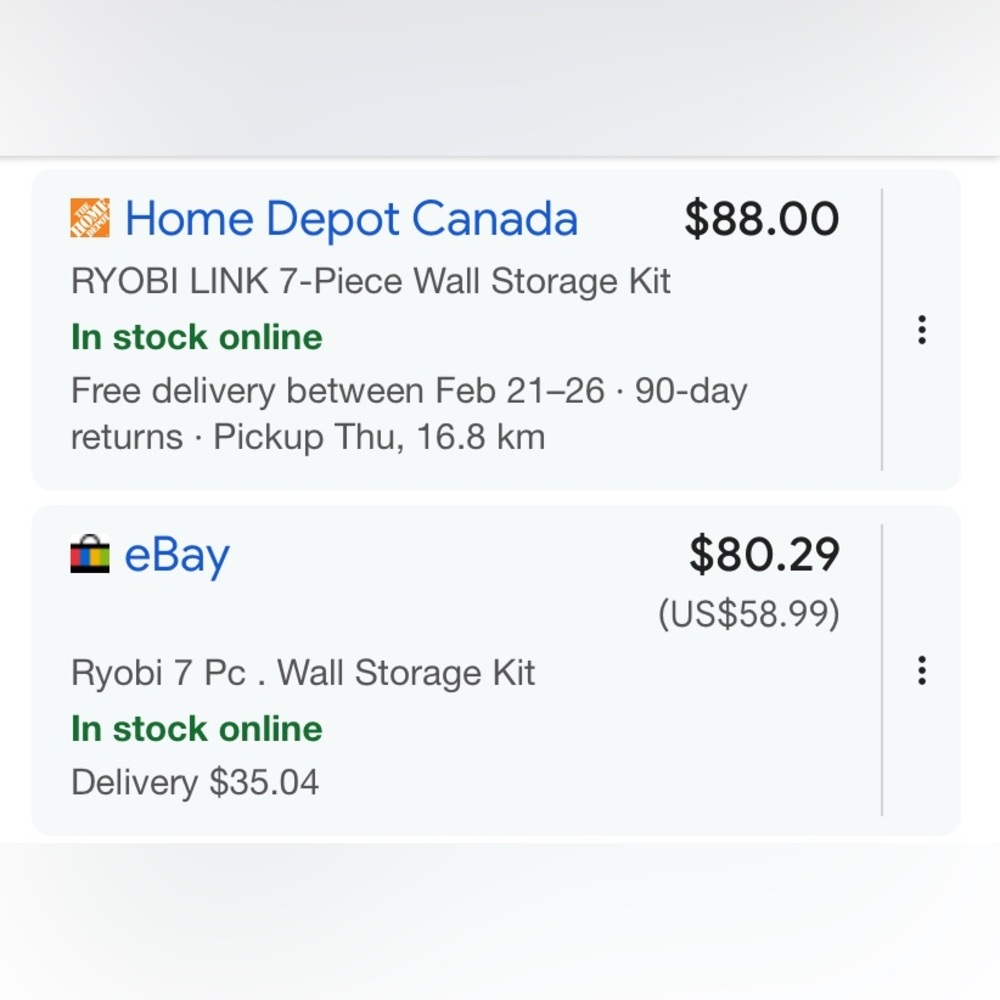Click eBay's In stock online status
This screenshot has width=1000, height=1000.
point(196,728)
